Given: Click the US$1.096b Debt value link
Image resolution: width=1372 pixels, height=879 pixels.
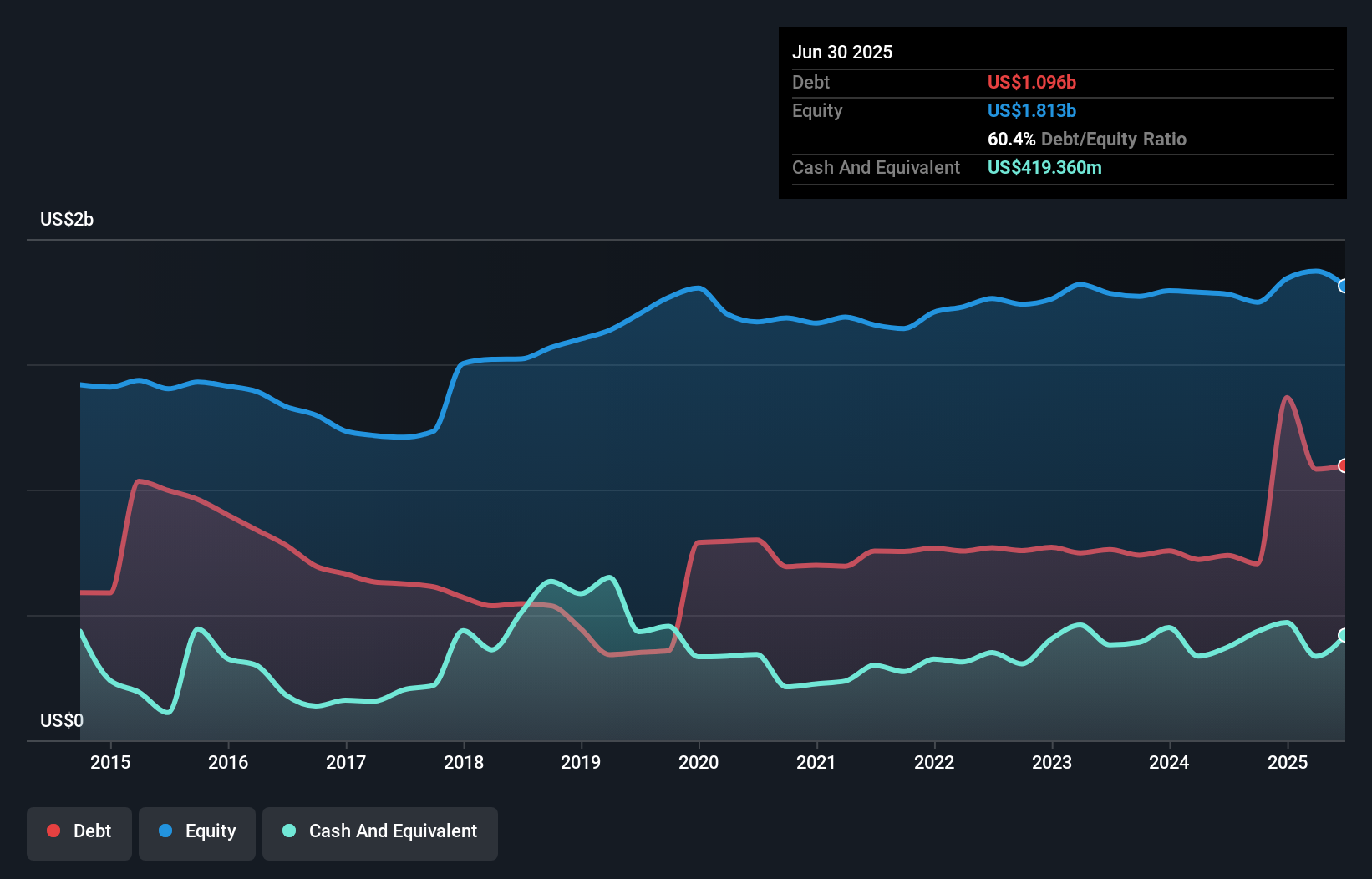Looking at the screenshot, I should click(x=1032, y=82).
